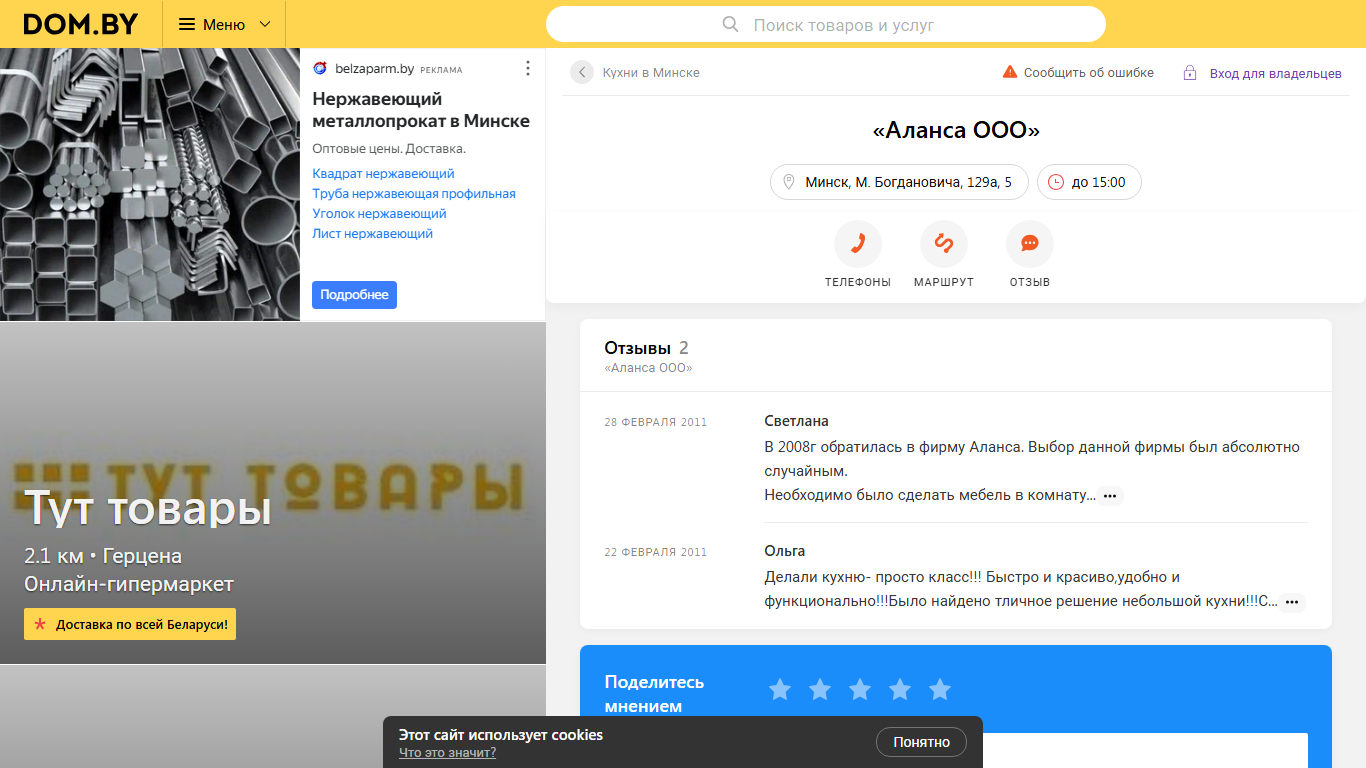Click the «Аланса ООО» company title

(x=956, y=130)
